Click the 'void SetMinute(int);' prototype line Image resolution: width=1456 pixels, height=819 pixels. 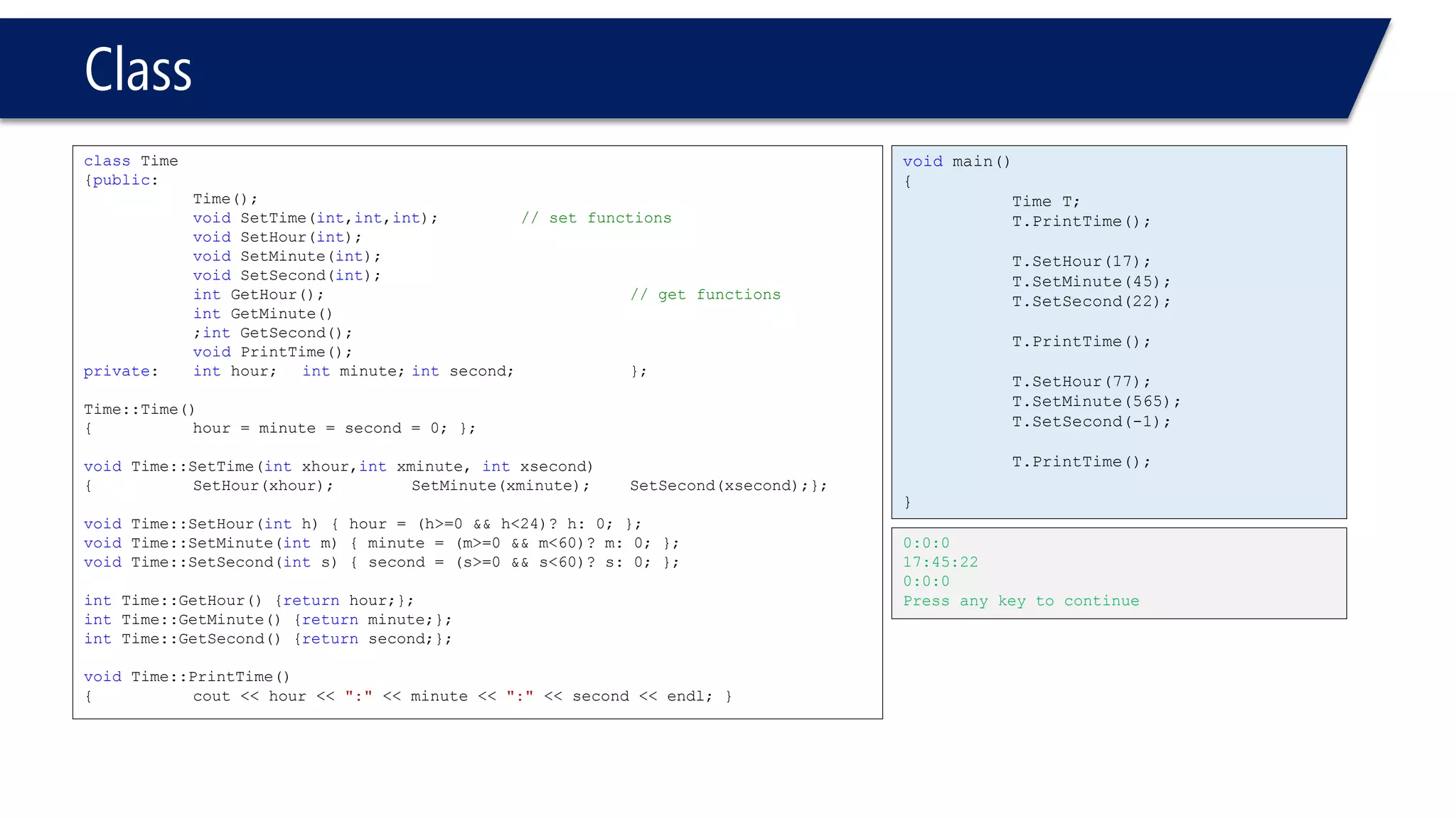(287, 257)
